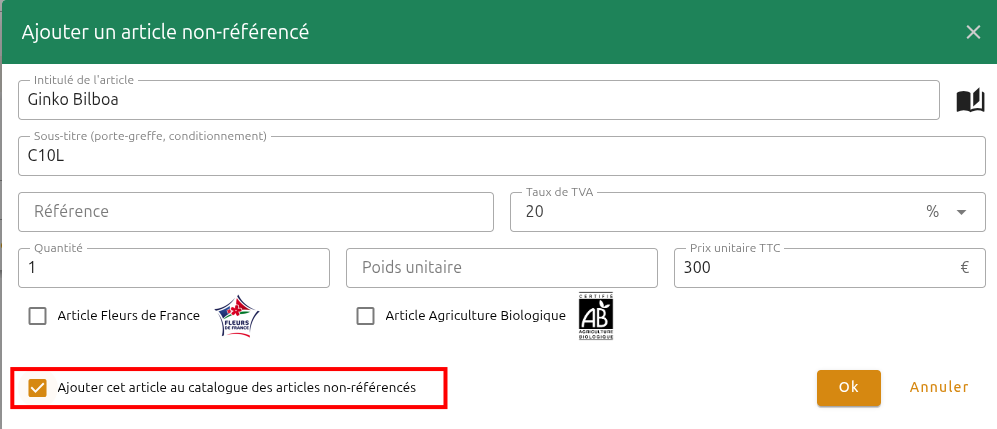The width and height of the screenshot is (997, 429).
Task: Click the AB Agriculture Biologique logo
Action: click(596, 316)
